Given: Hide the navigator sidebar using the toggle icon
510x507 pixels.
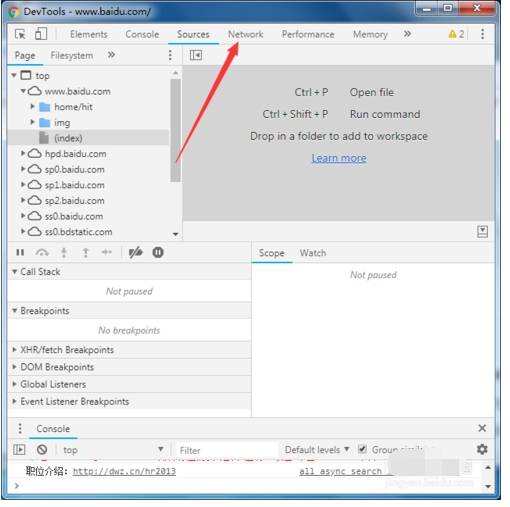Looking at the screenshot, I should (x=196, y=55).
